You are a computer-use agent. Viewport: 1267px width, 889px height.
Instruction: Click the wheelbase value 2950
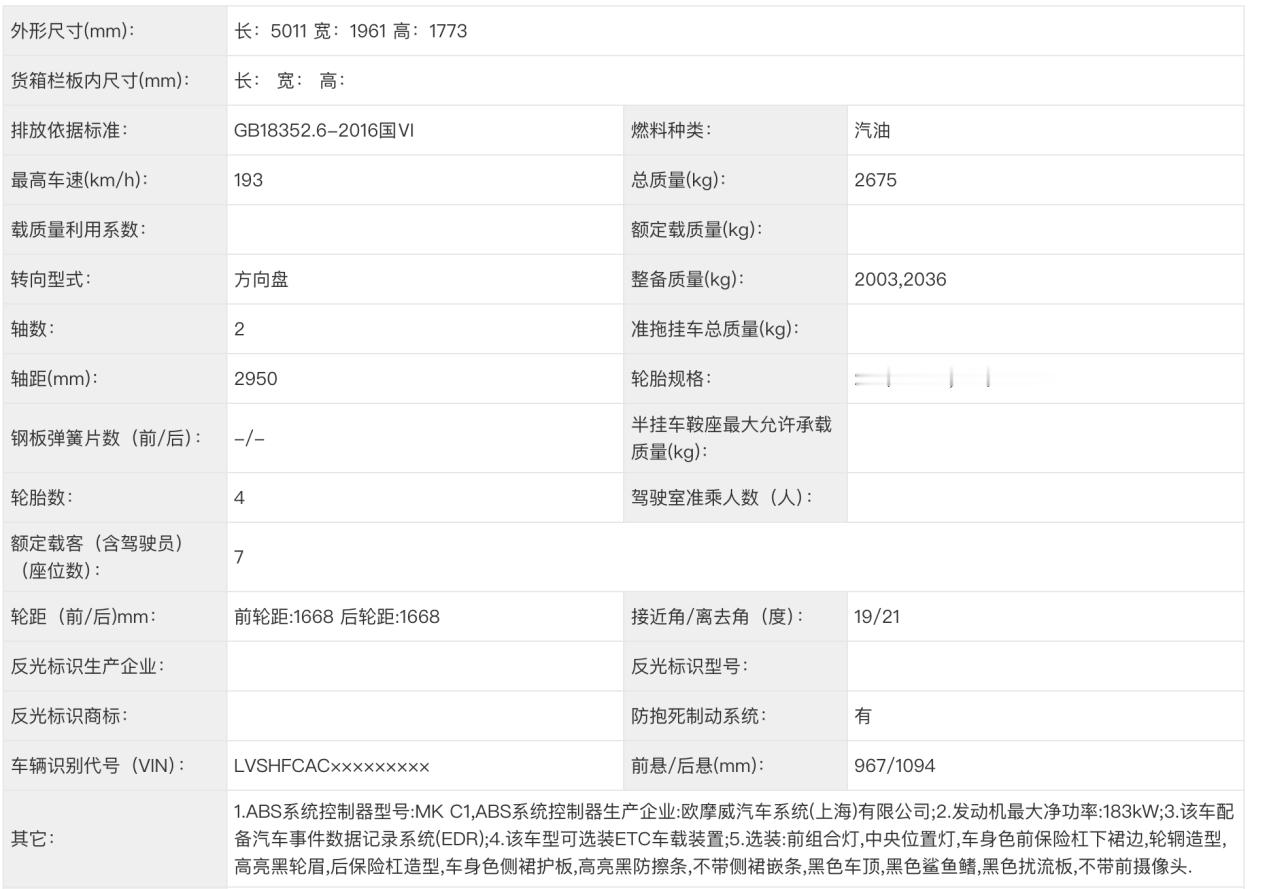tap(256, 379)
